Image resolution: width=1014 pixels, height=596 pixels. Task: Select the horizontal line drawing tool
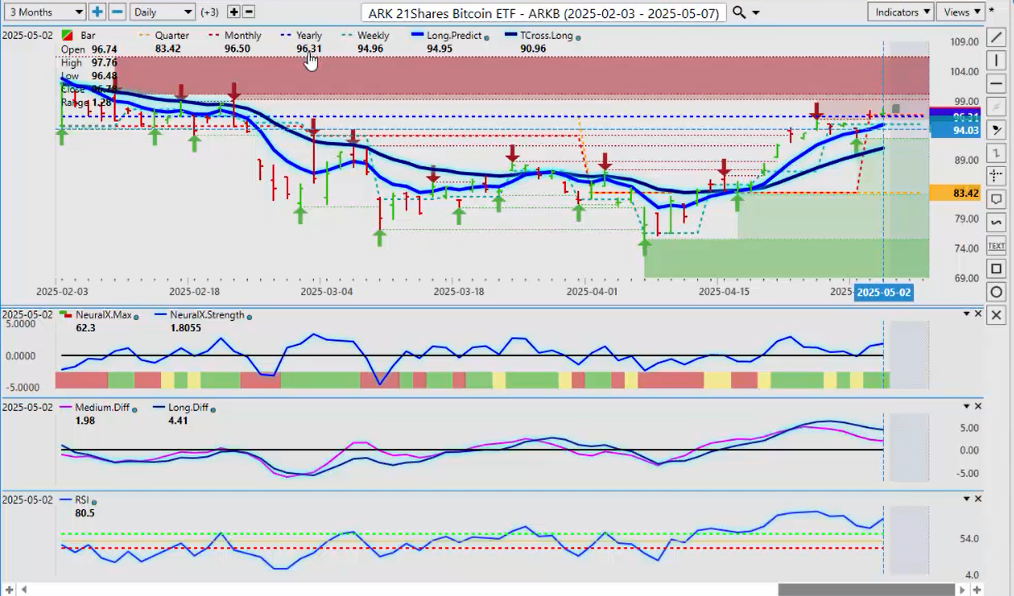click(x=996, y=83)
